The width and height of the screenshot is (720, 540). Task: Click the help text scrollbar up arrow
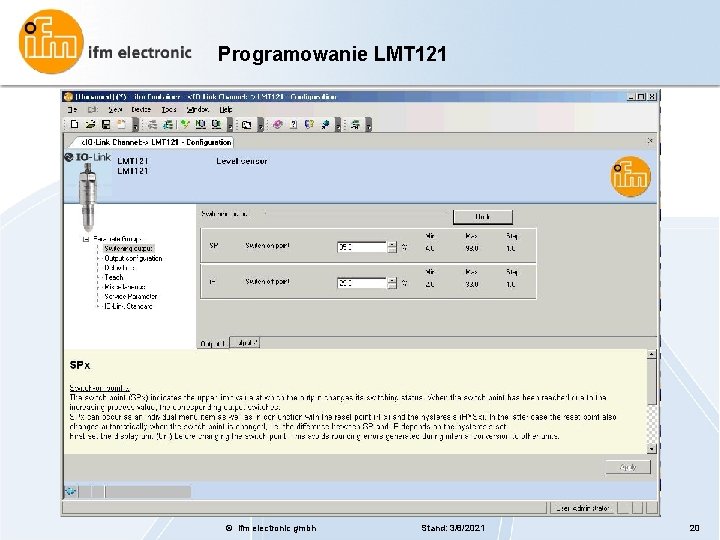tap(652, 354)
